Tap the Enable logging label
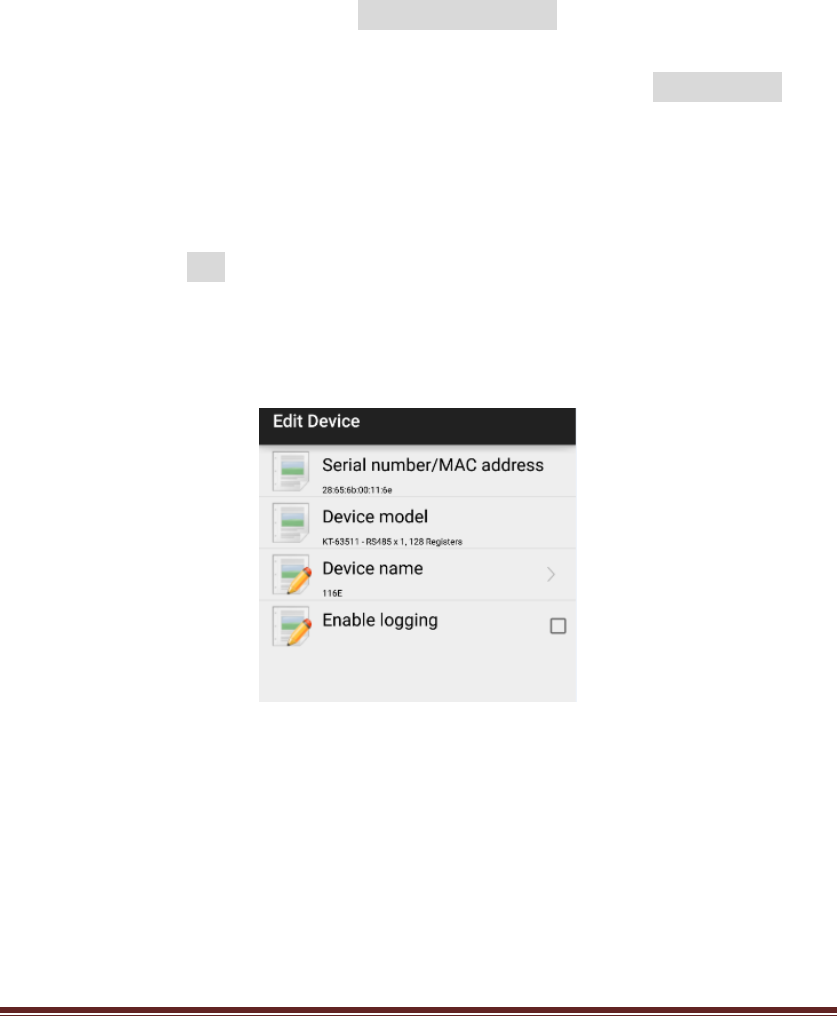 (x=380, y=621)
